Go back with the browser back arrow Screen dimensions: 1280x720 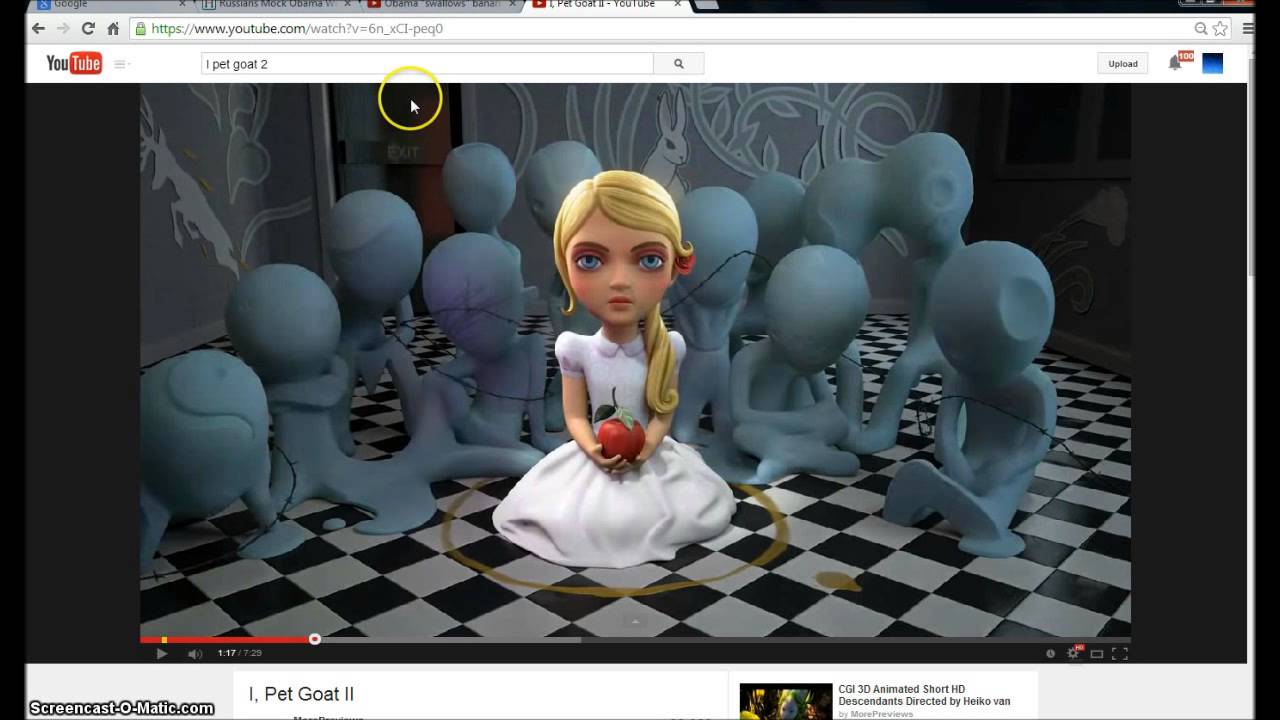point(38,29)
